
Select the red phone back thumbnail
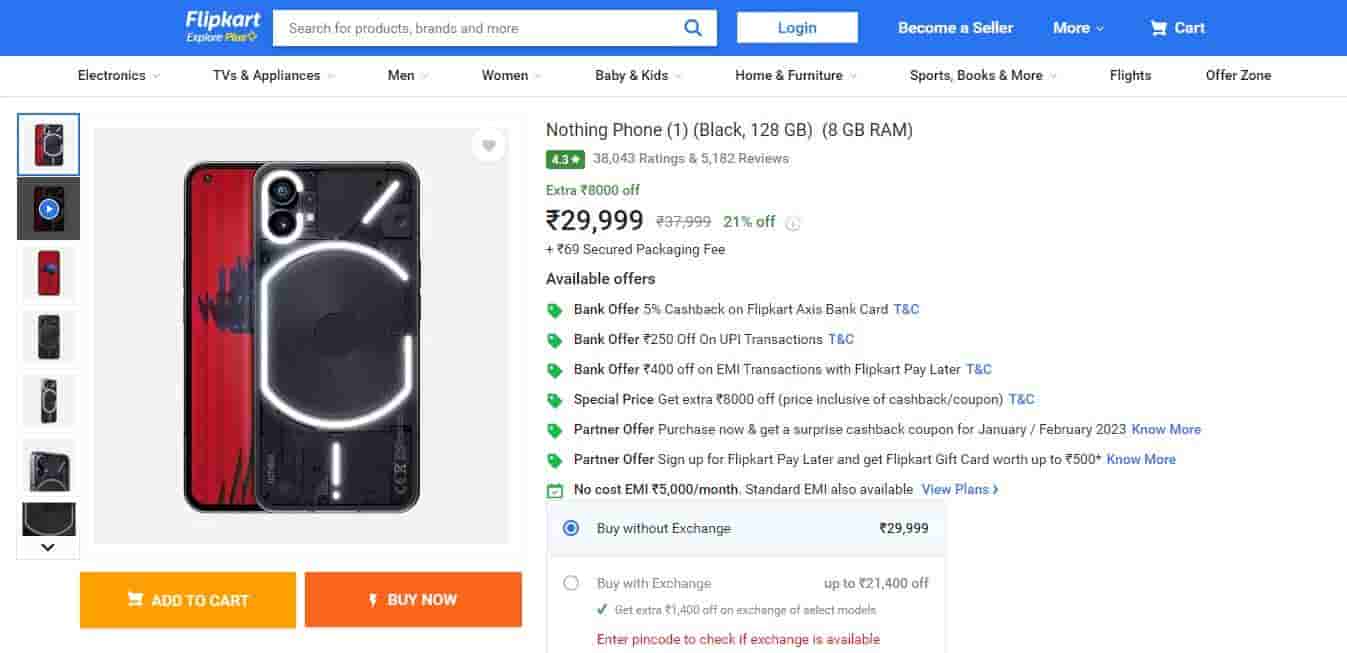[x=48, y=273]
